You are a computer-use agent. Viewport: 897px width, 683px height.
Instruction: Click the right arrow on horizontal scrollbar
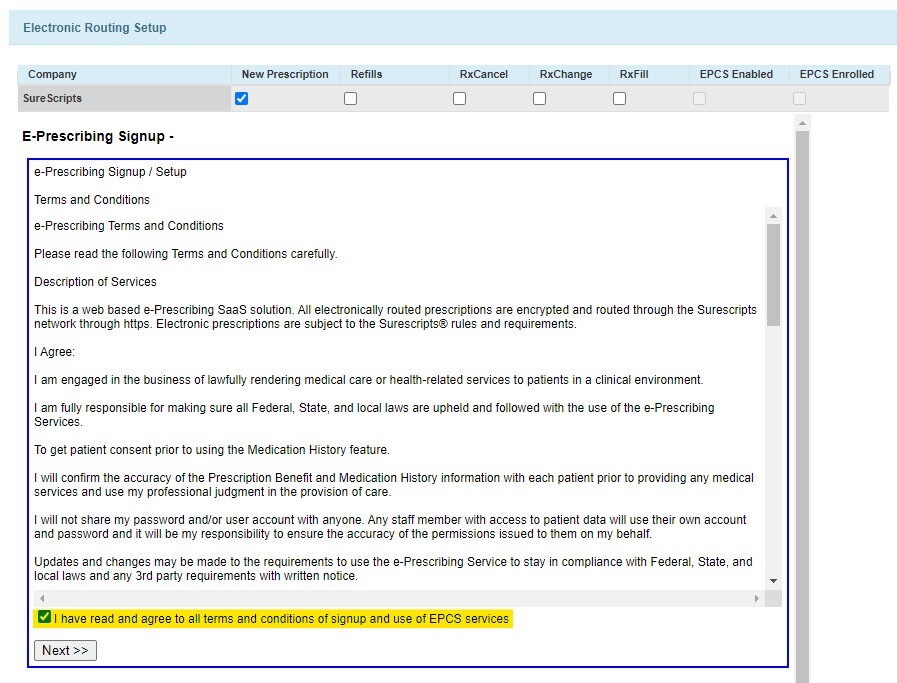(x=758, y=598)
